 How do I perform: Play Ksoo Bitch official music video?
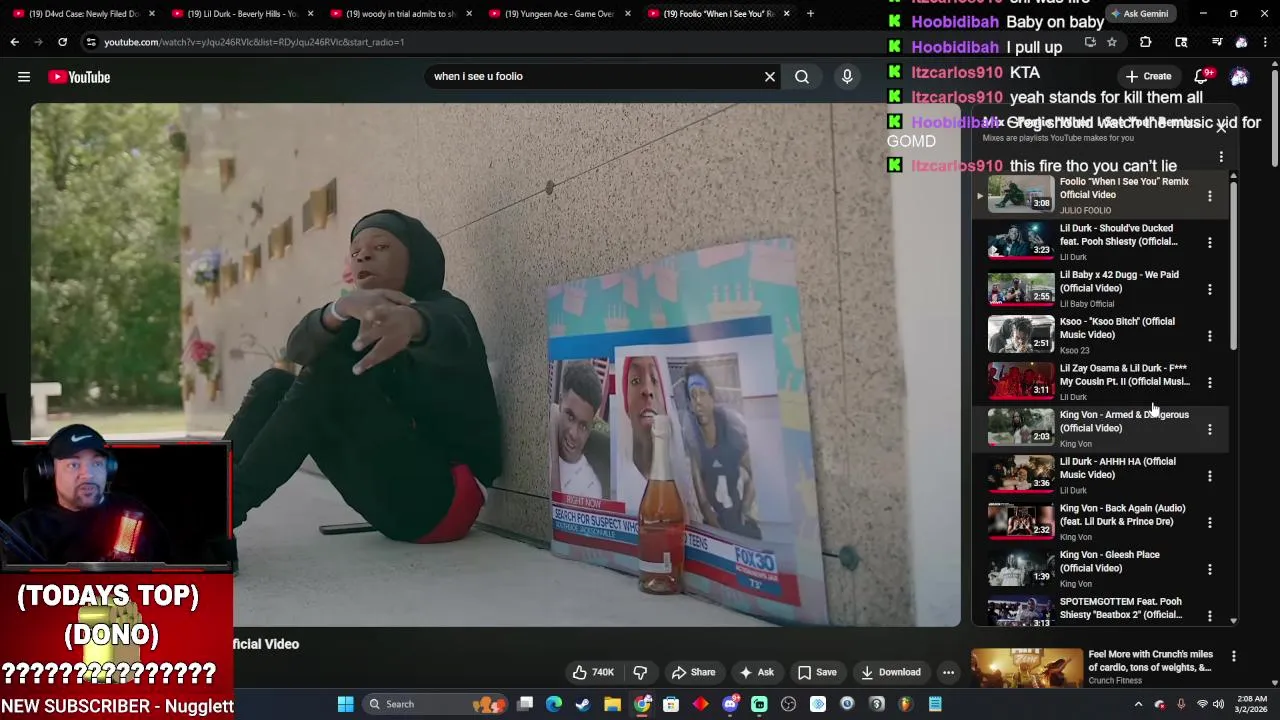click(x=1021, y=335)
